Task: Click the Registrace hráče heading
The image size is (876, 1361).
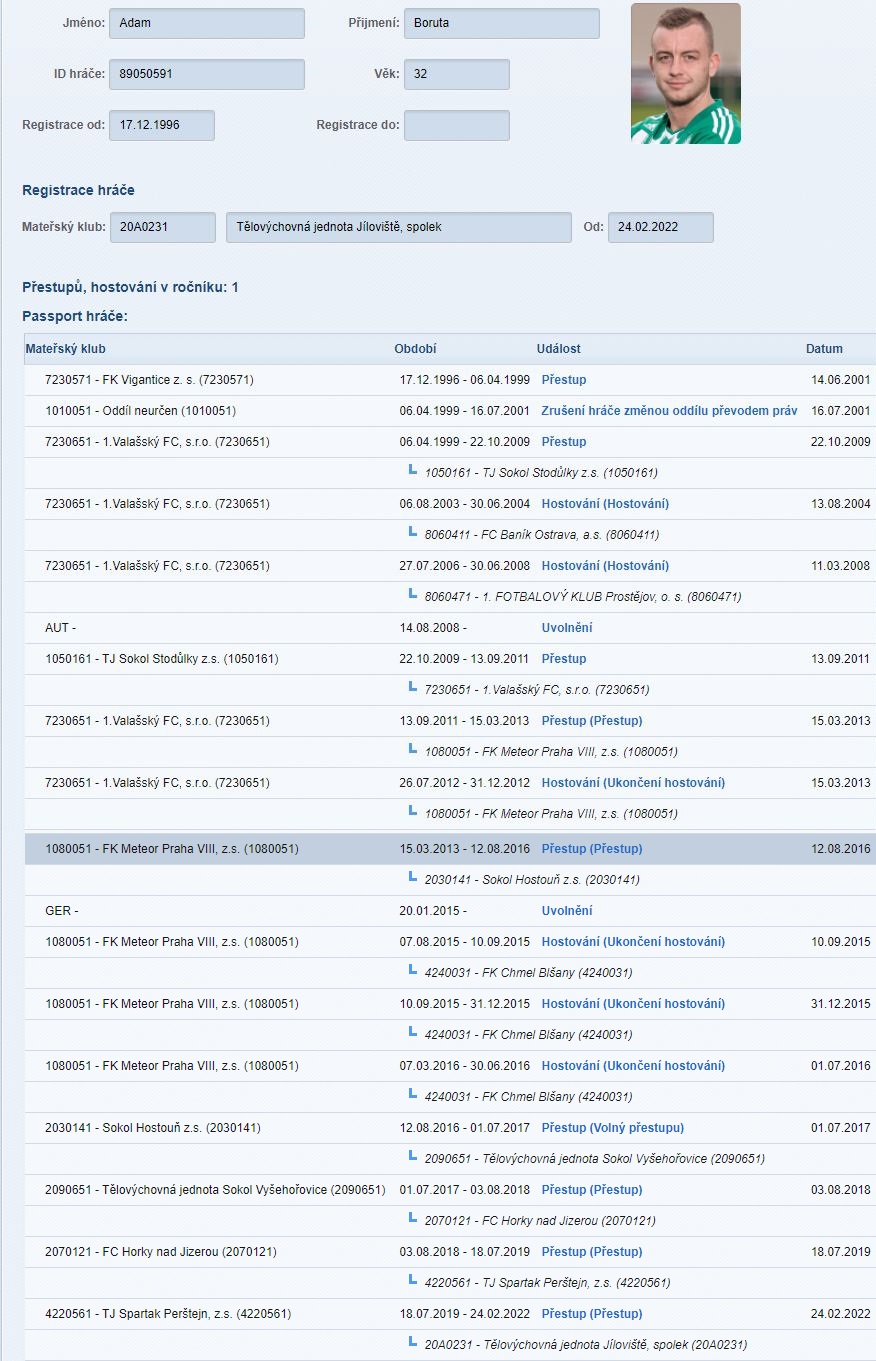Action: pyautogui.click(x=78, y=190)
